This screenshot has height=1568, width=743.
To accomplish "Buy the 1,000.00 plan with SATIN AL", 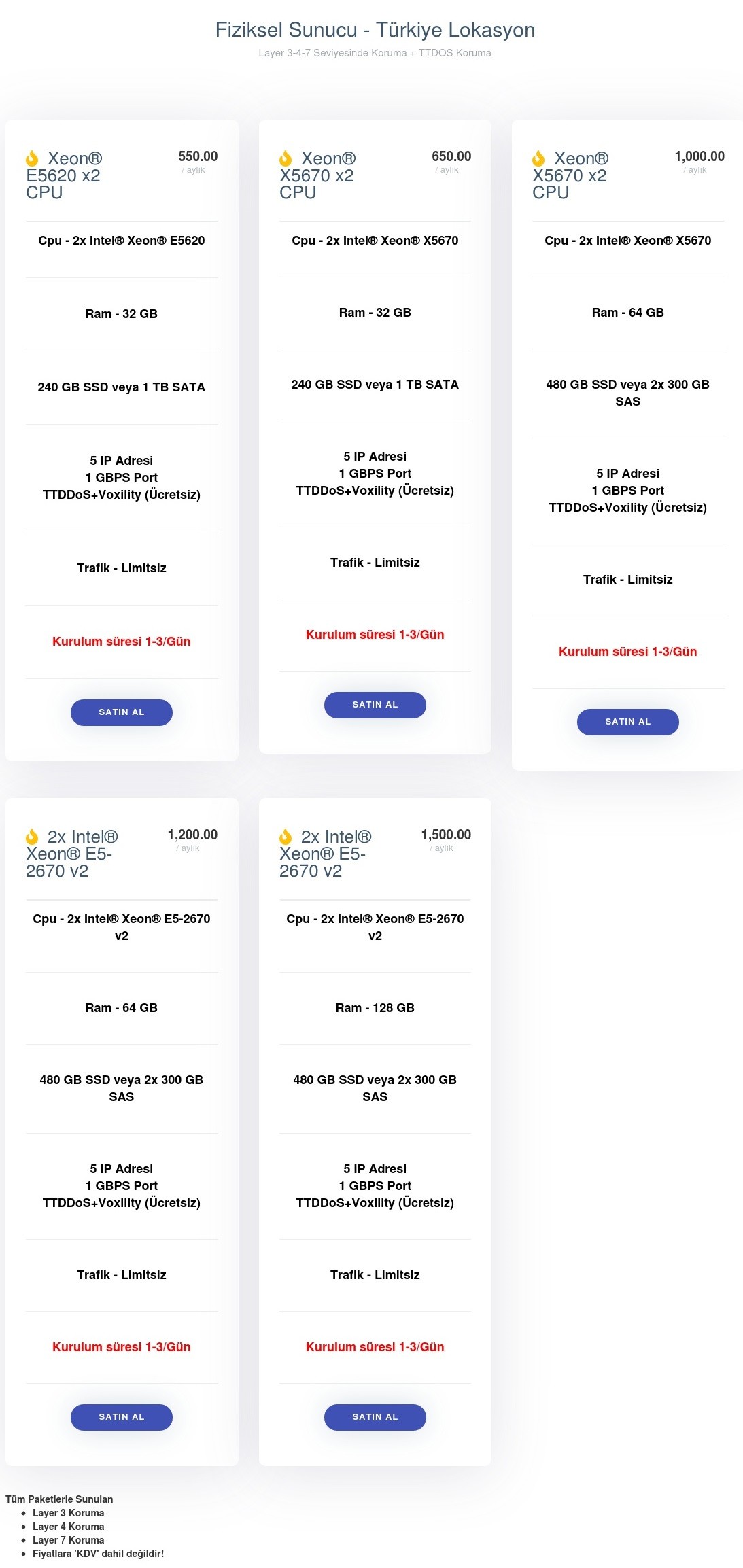I will click(x=627, y=722).
